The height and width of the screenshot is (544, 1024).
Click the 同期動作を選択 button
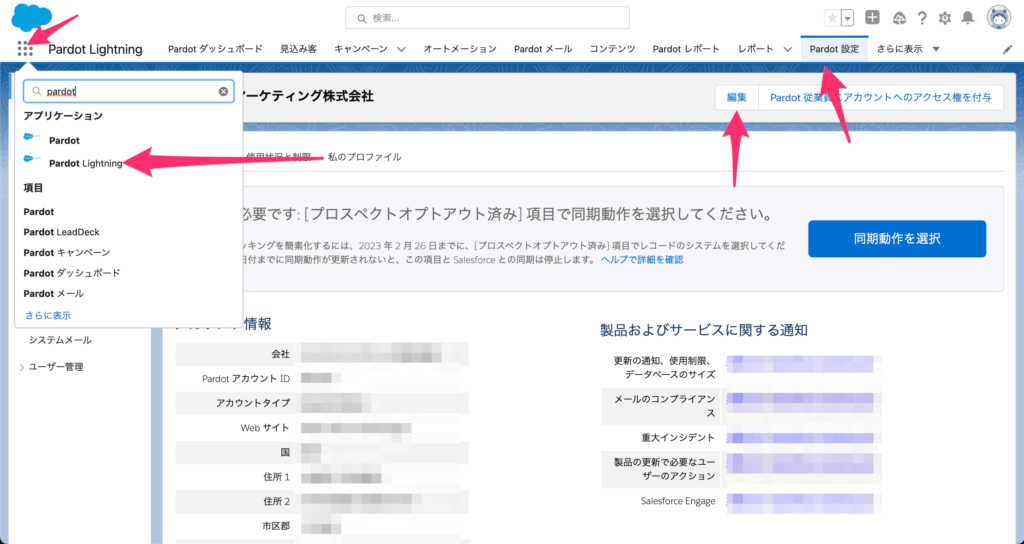(x=897, y=238)
